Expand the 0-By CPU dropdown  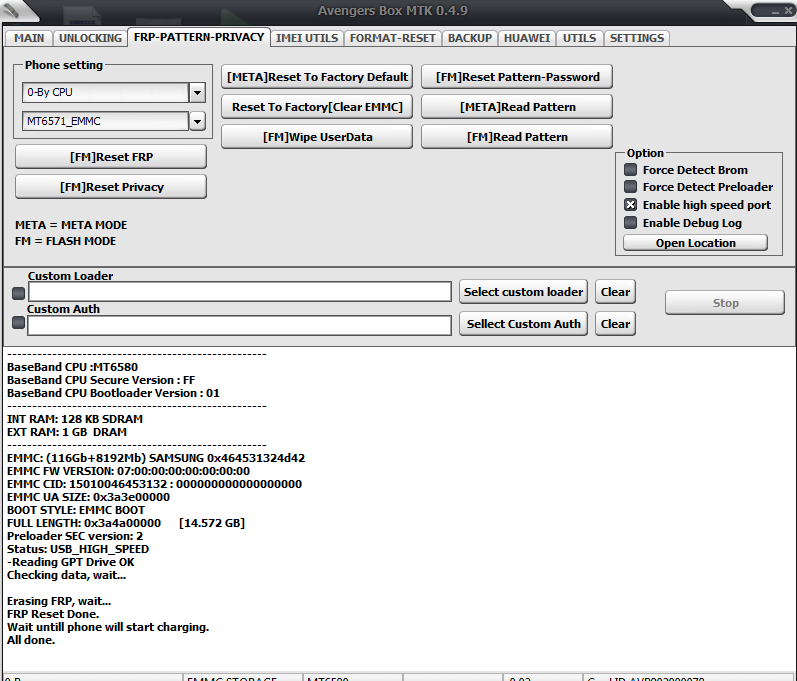(196, 93)
